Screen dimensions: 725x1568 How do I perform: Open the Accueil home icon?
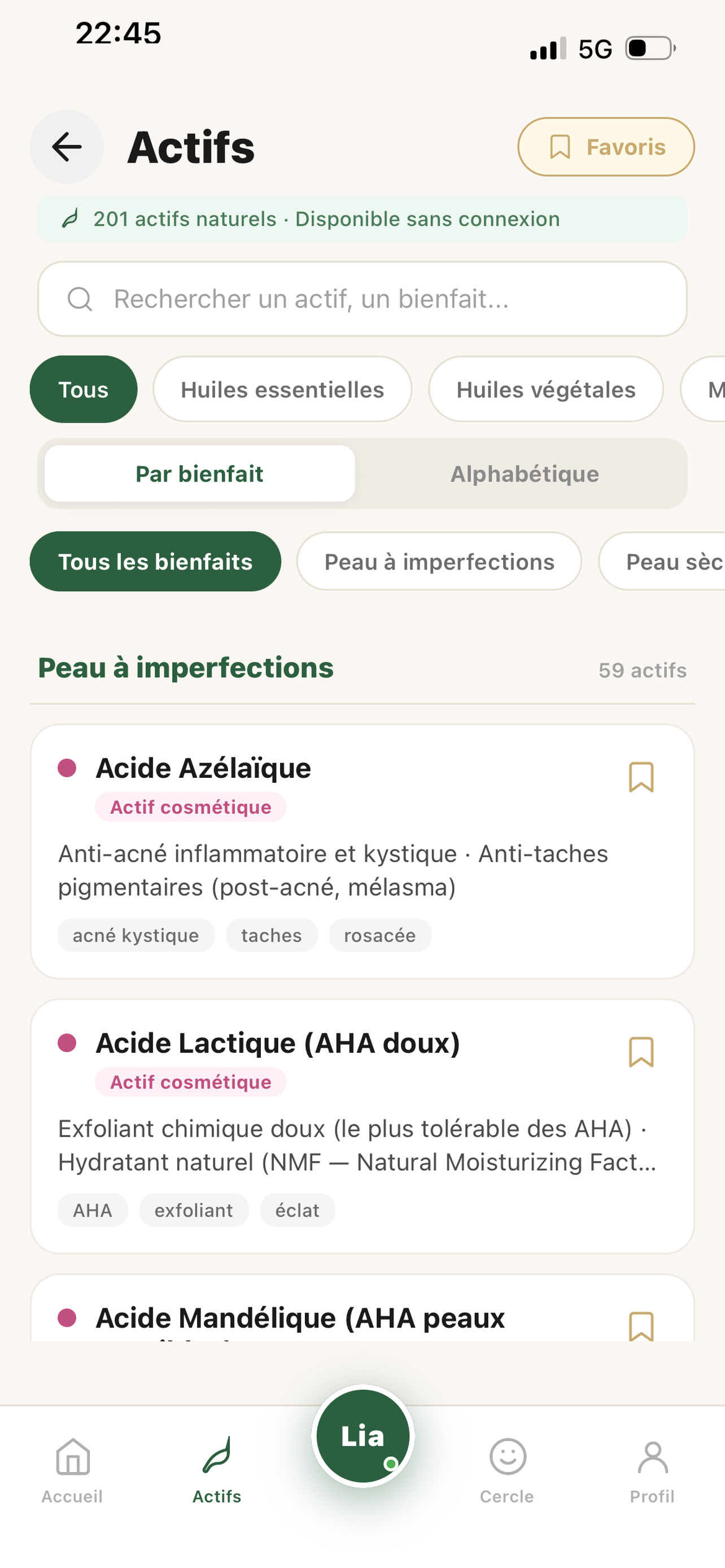point(72,1457)
